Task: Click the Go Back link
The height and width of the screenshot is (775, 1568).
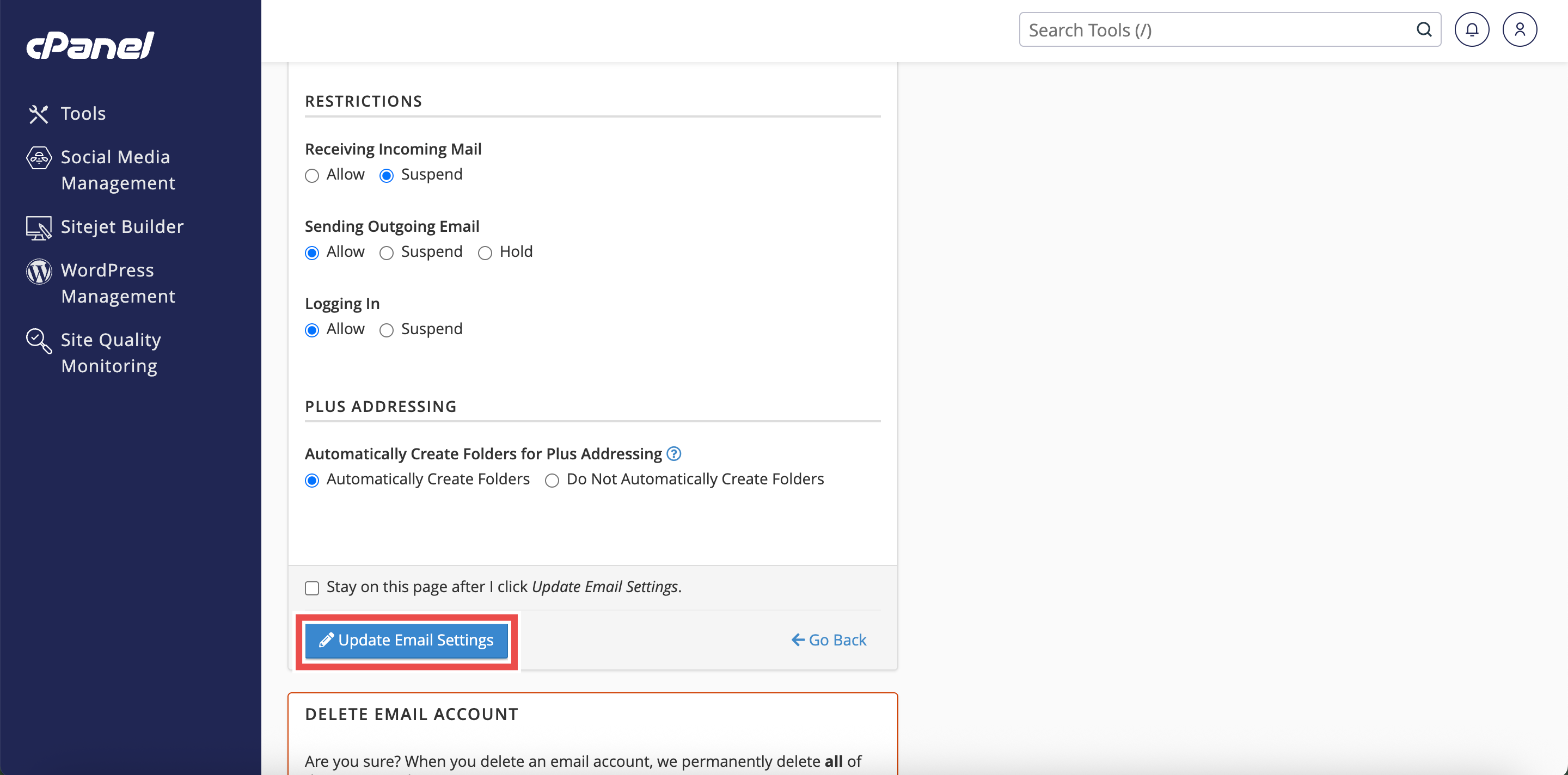Action: point(829,641)
